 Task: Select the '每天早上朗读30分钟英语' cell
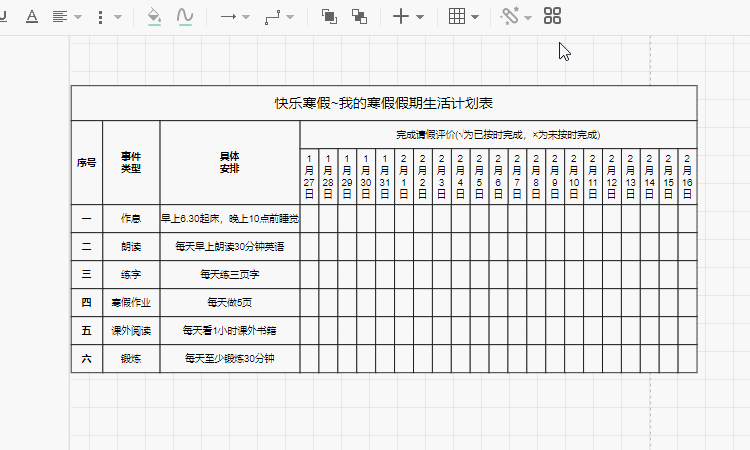(230, 247)
